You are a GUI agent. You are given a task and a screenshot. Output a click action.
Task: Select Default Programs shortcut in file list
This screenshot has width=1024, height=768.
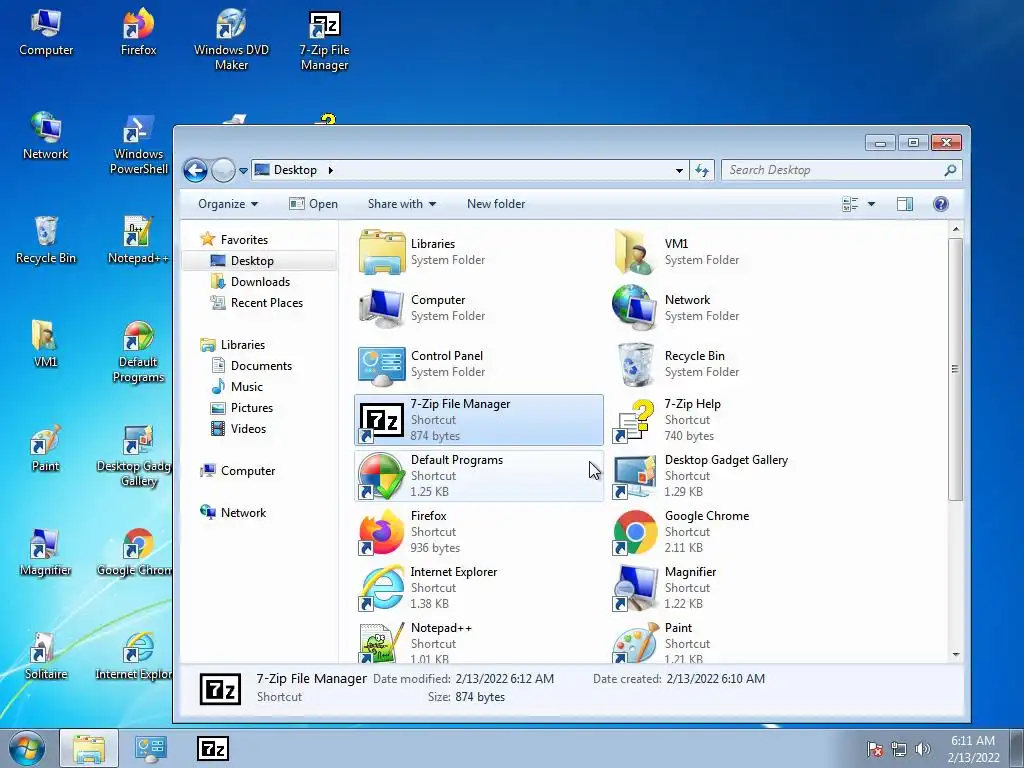pos(479,475)
